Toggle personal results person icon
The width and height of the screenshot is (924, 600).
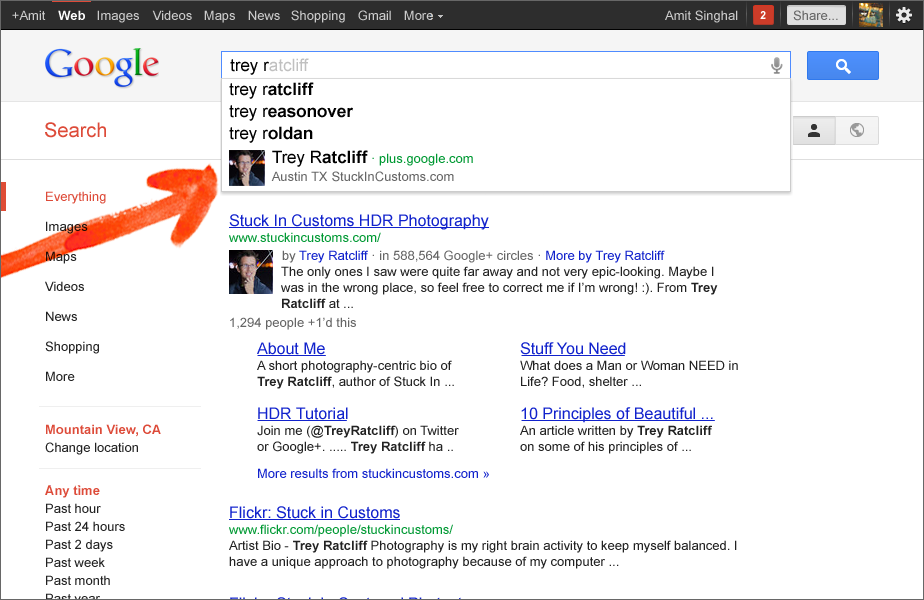[814, 130]
